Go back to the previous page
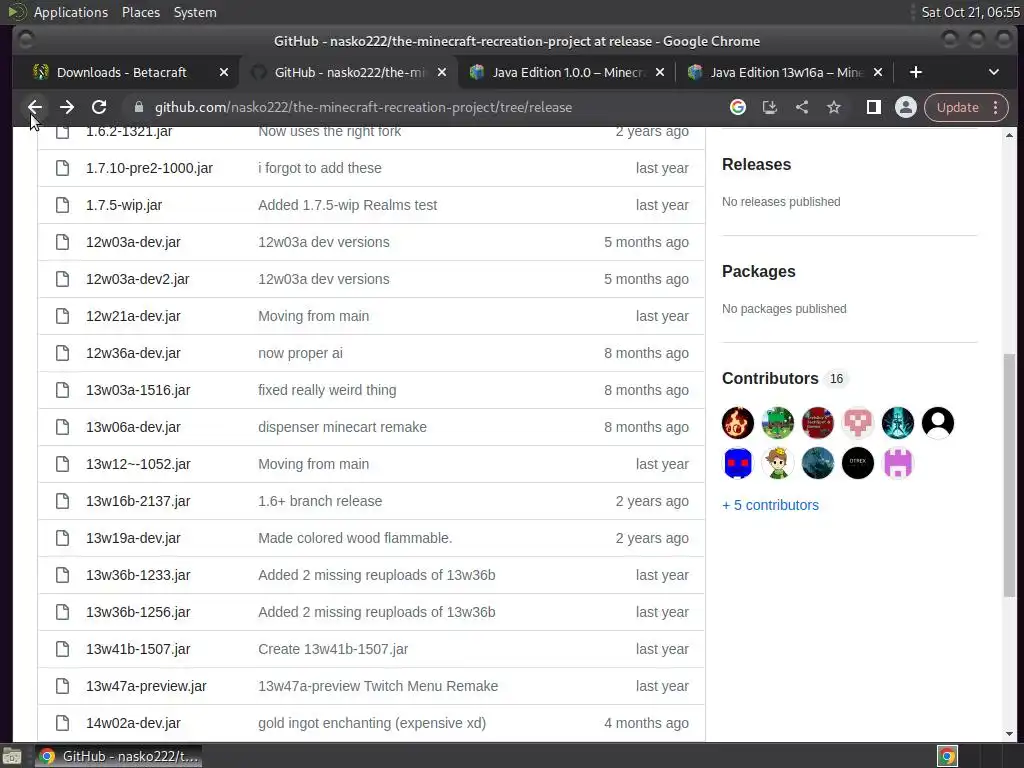 click(35, 107)
